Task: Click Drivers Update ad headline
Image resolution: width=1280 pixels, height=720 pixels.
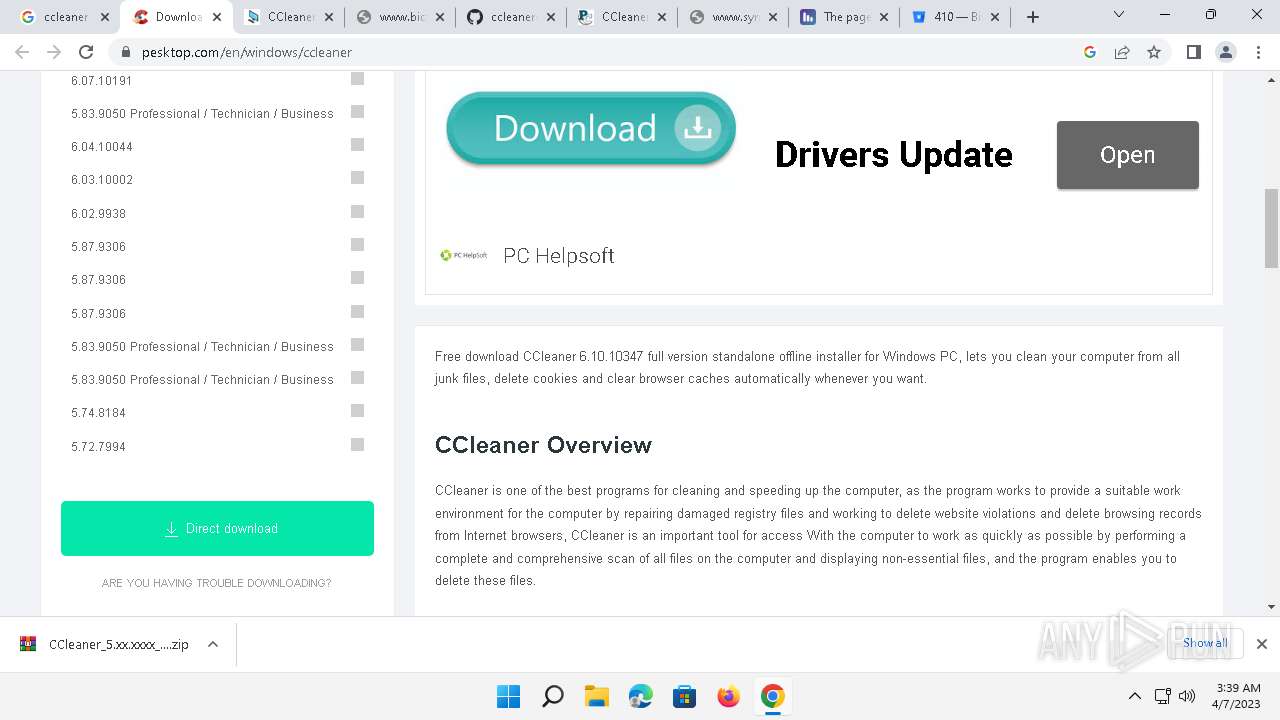Action: [x=894, y=154]
